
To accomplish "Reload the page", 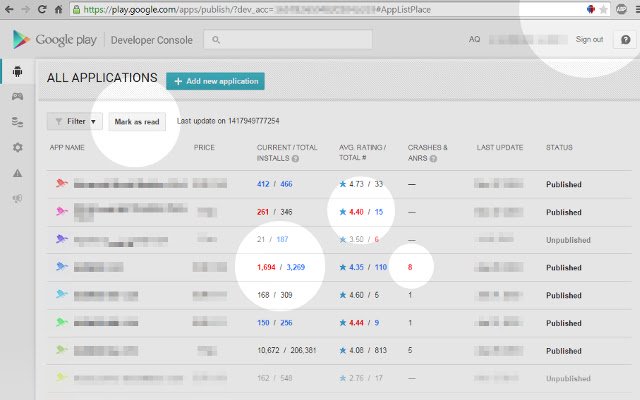I will 42,9.
